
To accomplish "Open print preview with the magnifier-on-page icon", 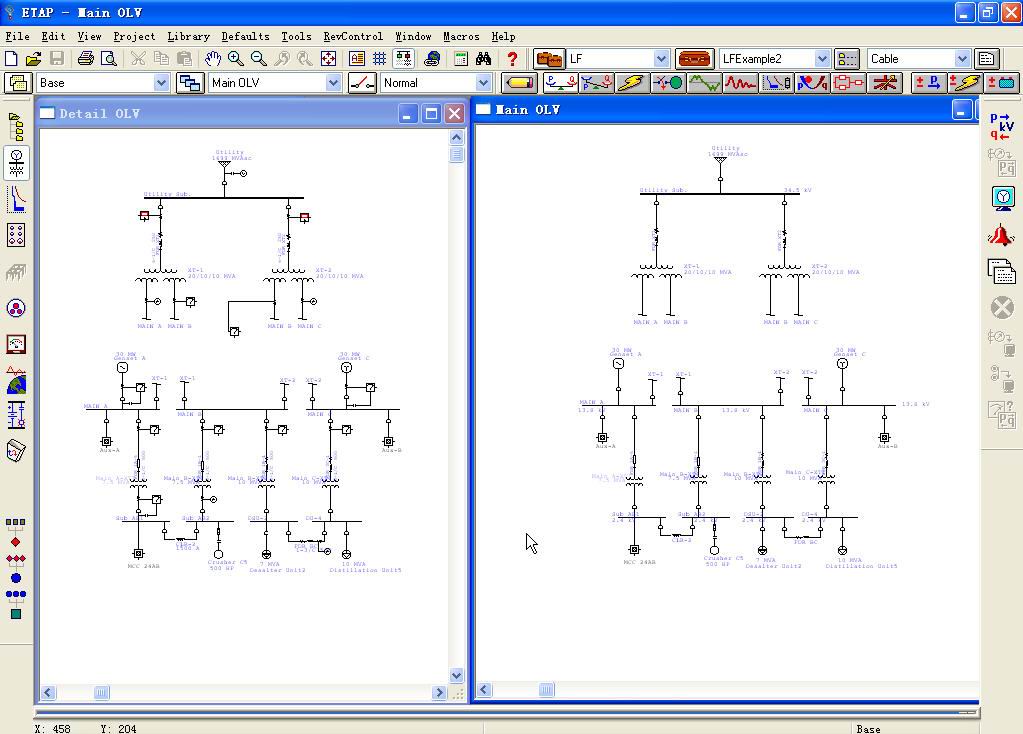I will click(x=108, y=59).
